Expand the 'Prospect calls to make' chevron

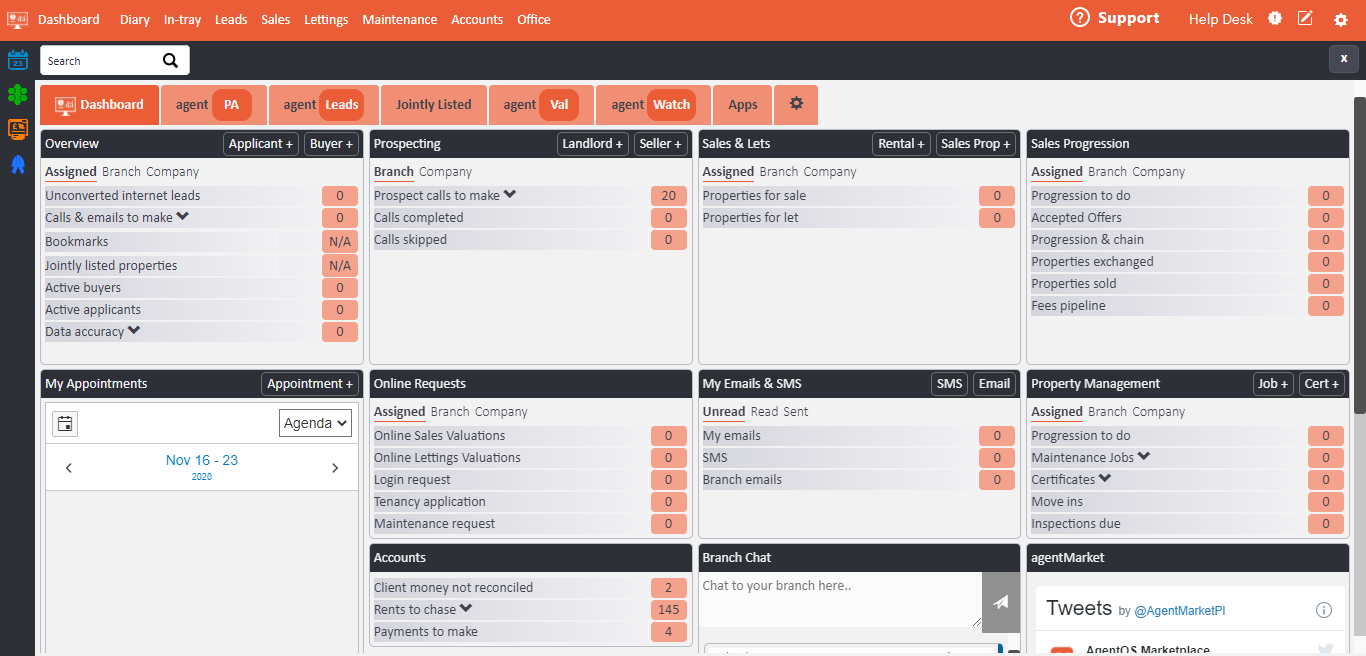click(510, 195)
